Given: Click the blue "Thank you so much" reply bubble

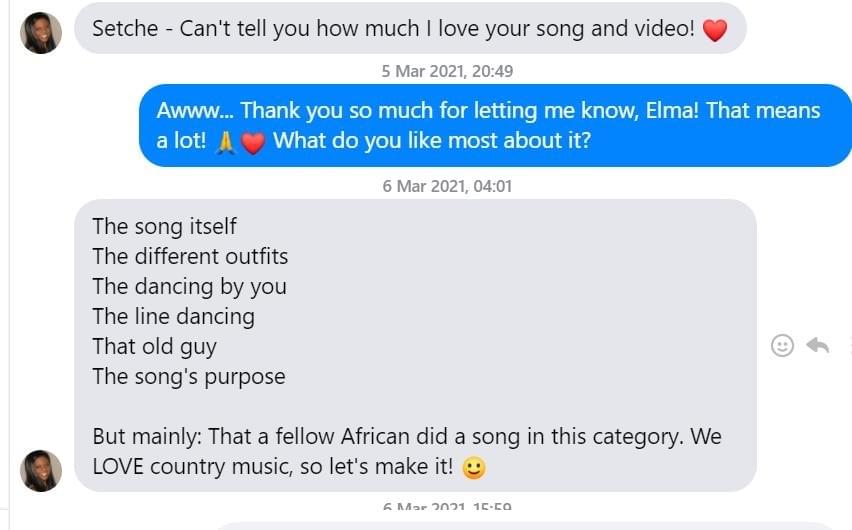Looking at the screenshot, I should pyautogui.click(x=494, y=125).
